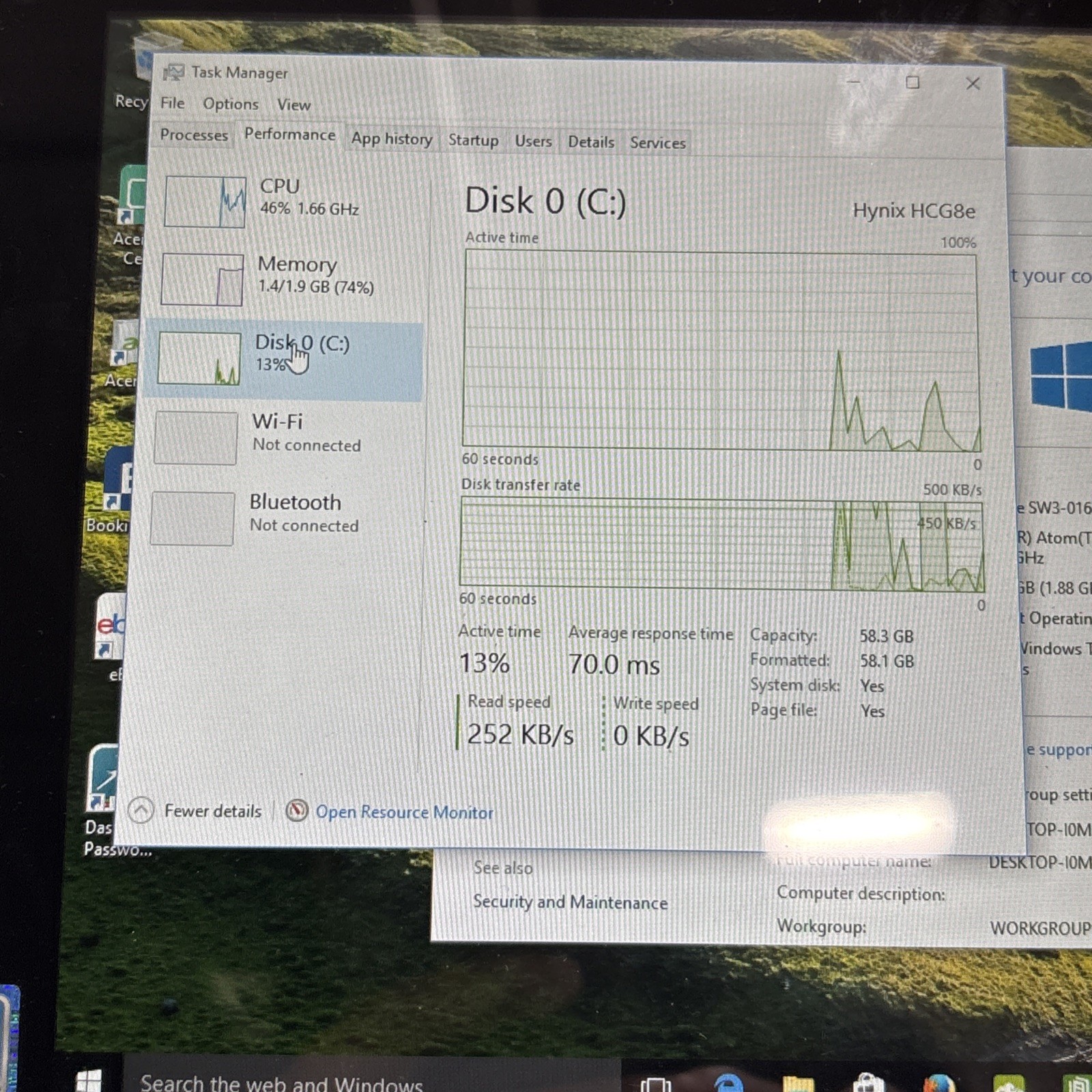The image size is (1092, 1092).
Task: Click the WORKGROUP value in System window
Action: pos(1040,928)
